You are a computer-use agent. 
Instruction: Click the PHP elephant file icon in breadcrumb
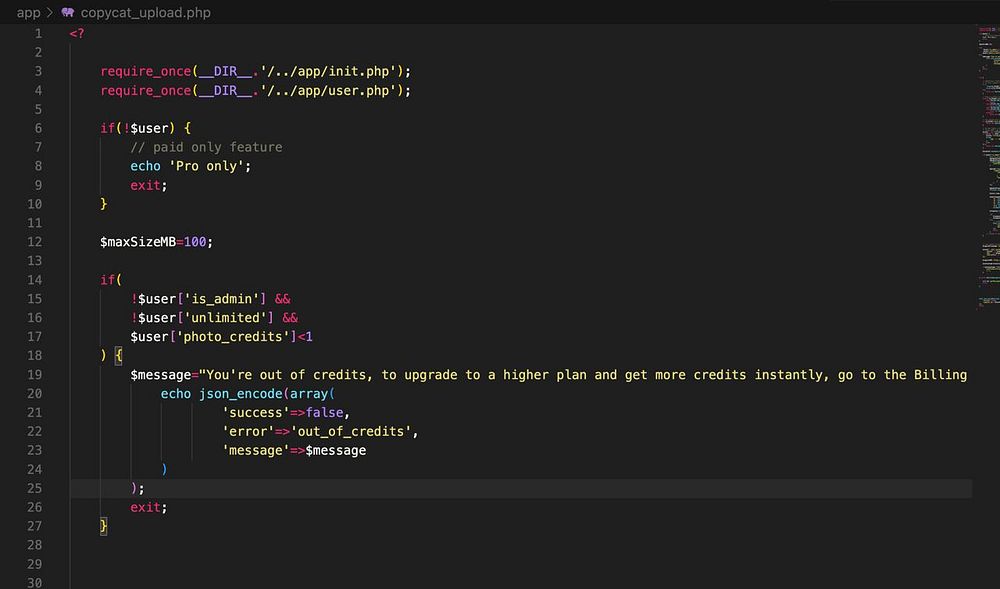(x=68, y=12)
